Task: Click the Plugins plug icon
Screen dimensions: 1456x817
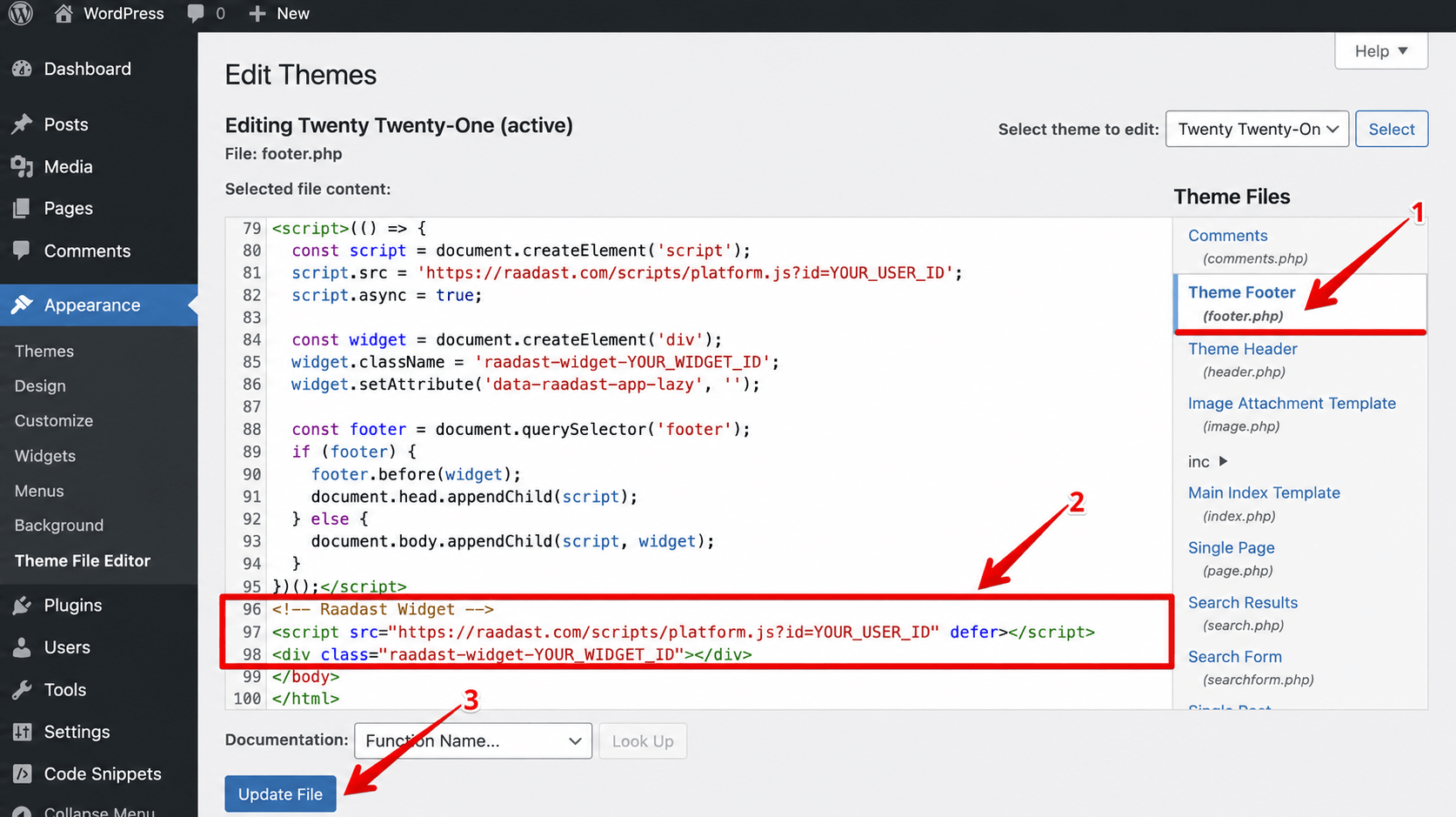Action: point(22,606)
